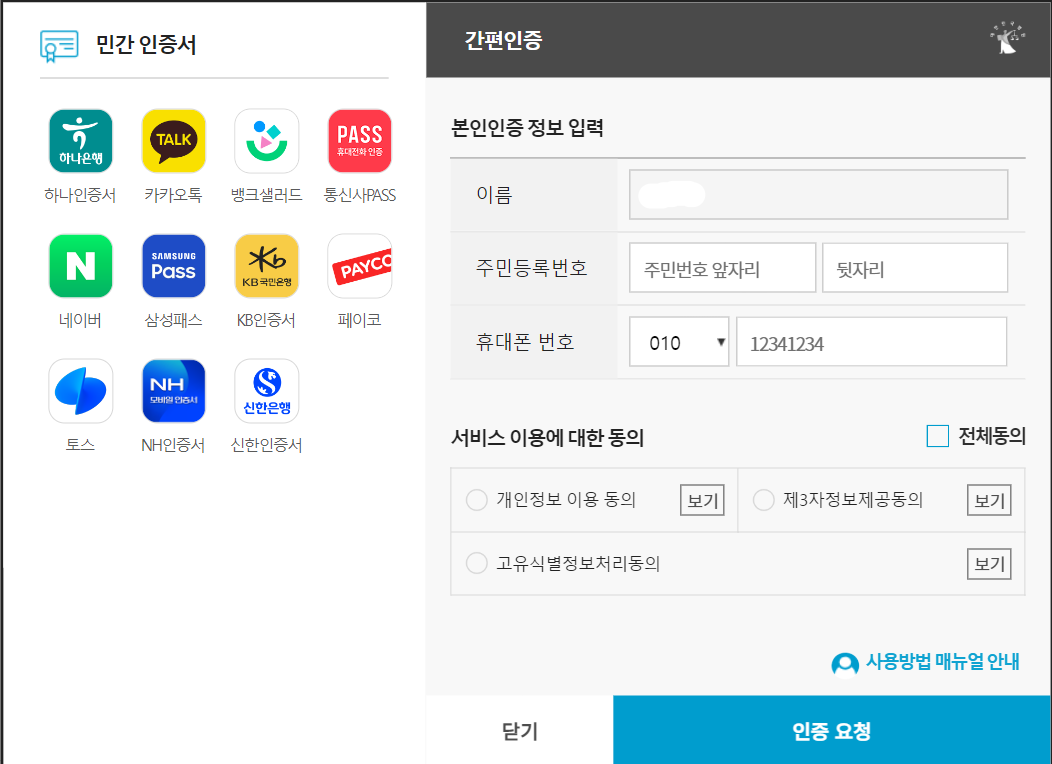Screen dimensions: 1052x764
Task: Click the 삼성패스 label text
Action: click(173, 320)
